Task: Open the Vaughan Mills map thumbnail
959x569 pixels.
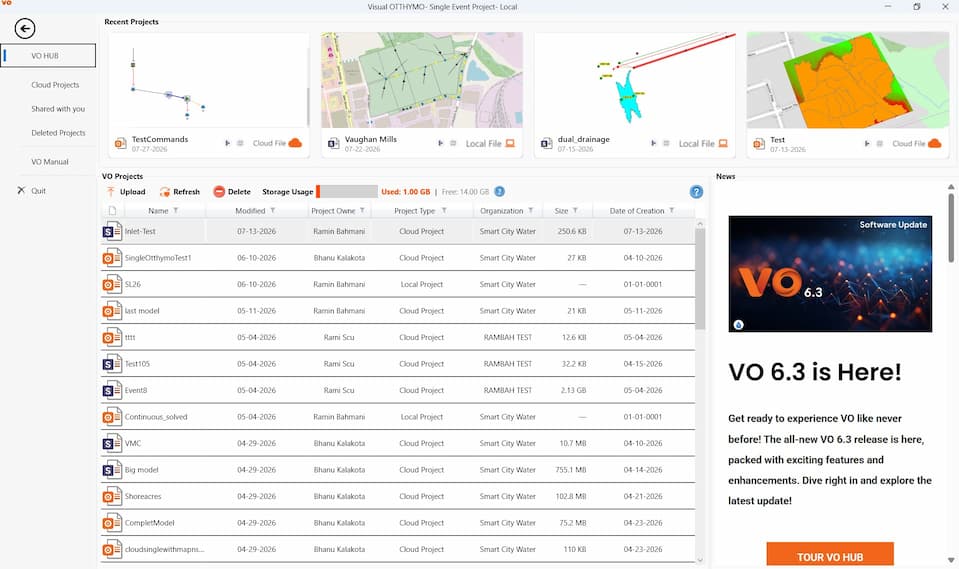Action: (422, 80)
